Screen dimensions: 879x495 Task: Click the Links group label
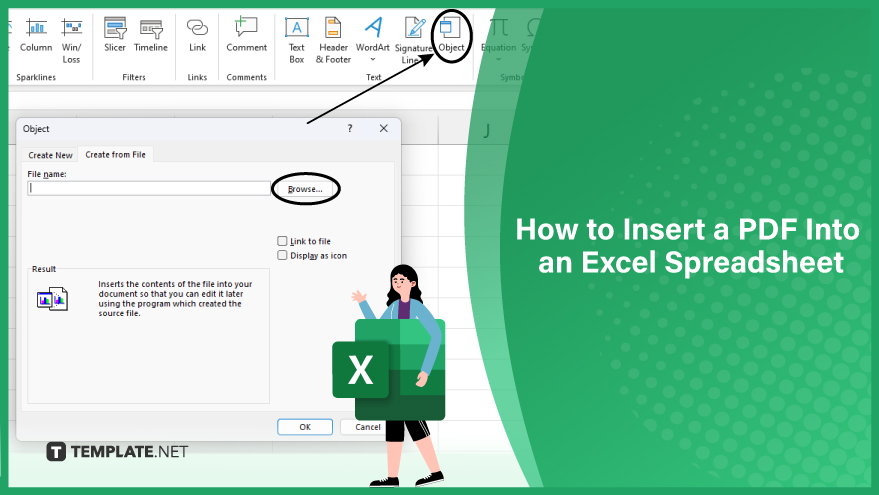click(x=197, y=77)
